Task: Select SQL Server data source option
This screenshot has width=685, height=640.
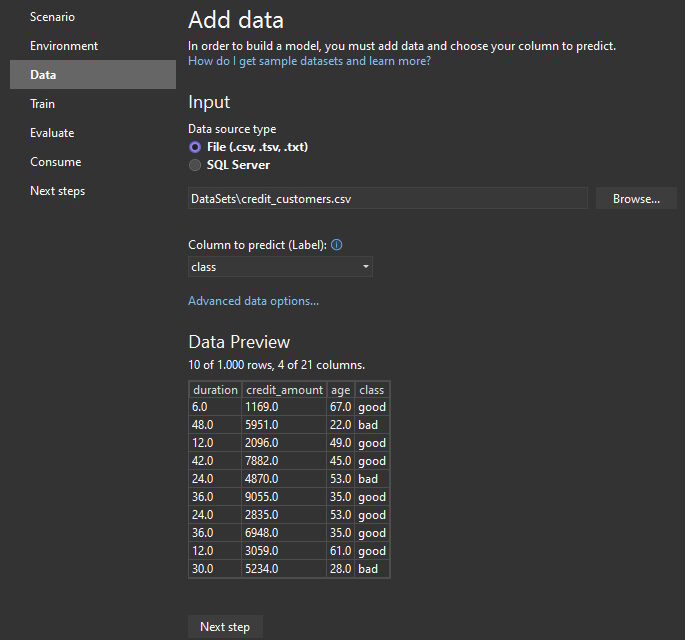Action: pyautogui.click(x=195, y=165)
